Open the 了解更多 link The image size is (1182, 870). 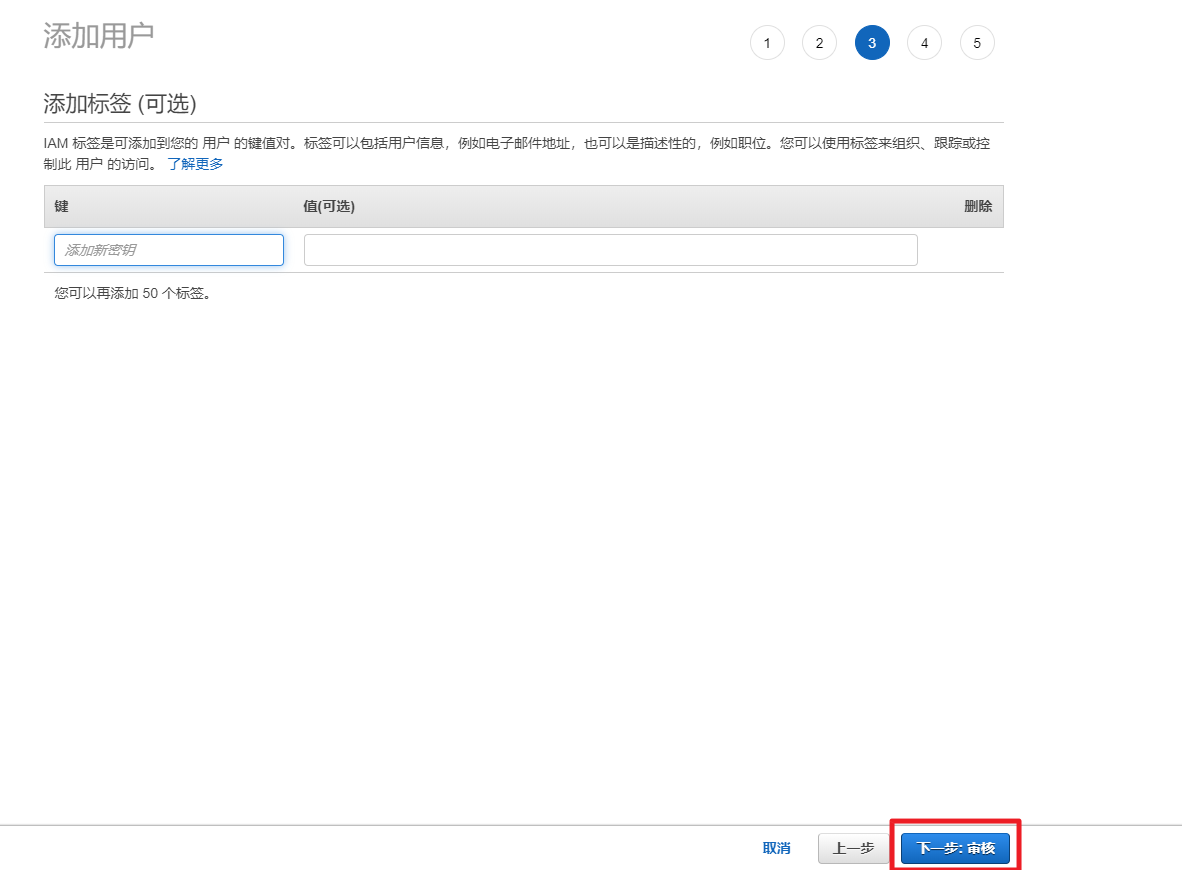click(195, 164)
